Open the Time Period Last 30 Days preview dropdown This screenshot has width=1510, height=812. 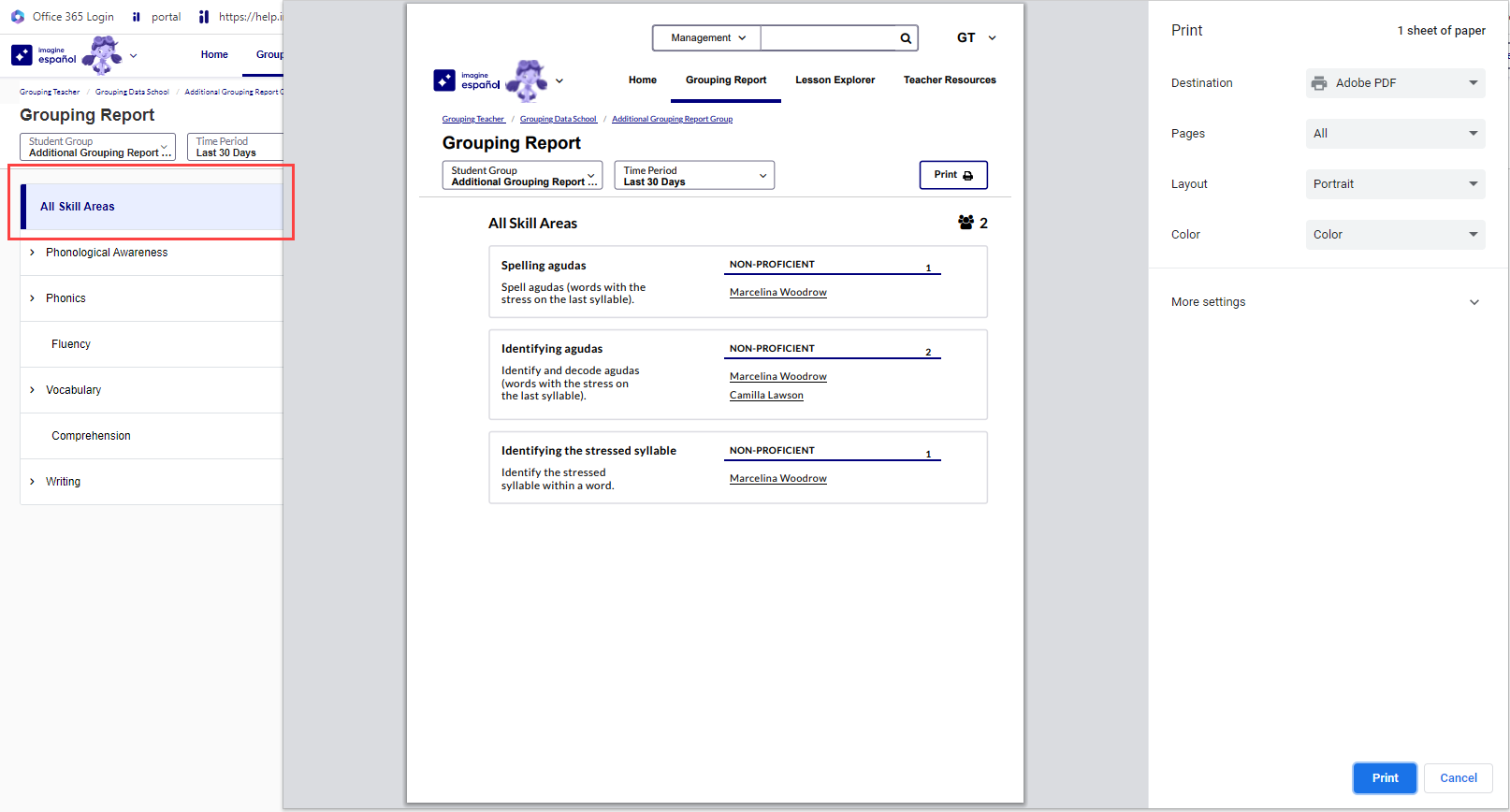click(x=694, y=176)
